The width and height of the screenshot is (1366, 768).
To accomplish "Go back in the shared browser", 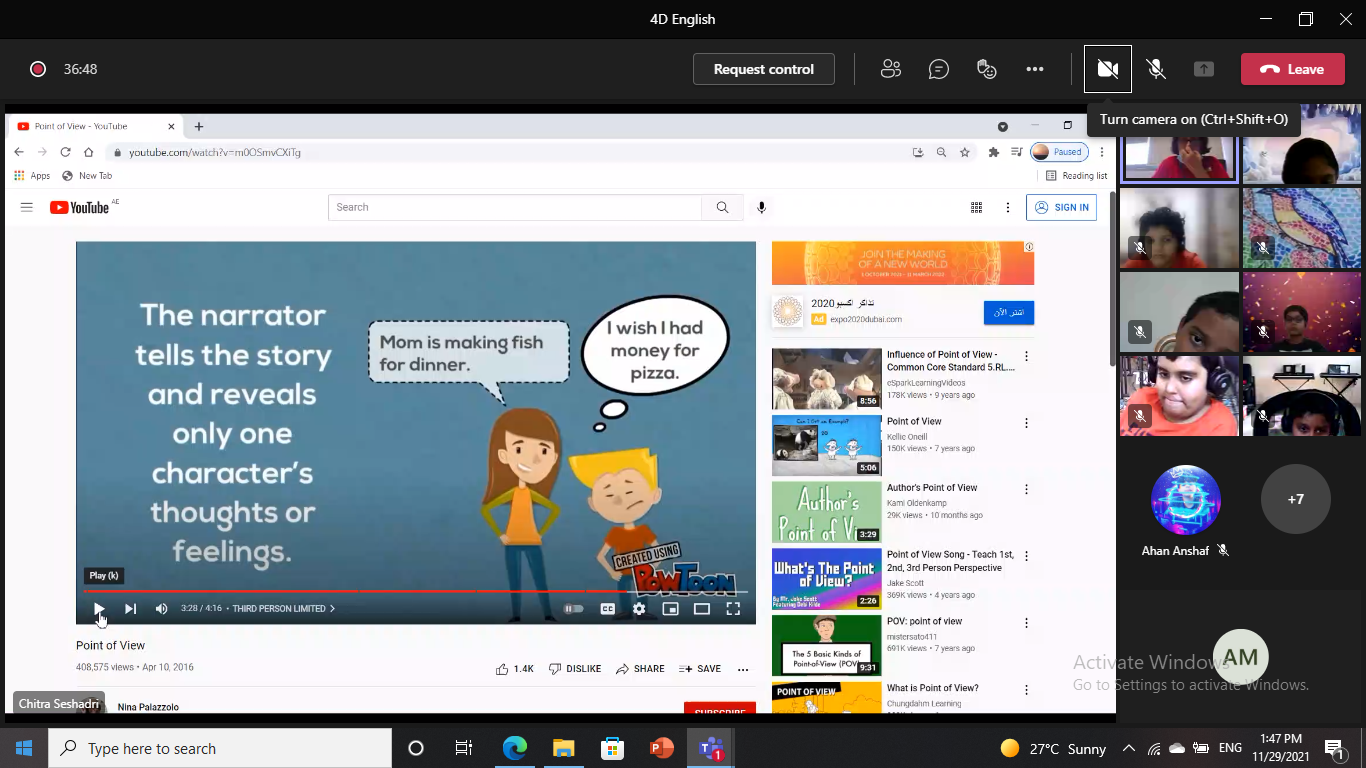I will tap(19, 152).
